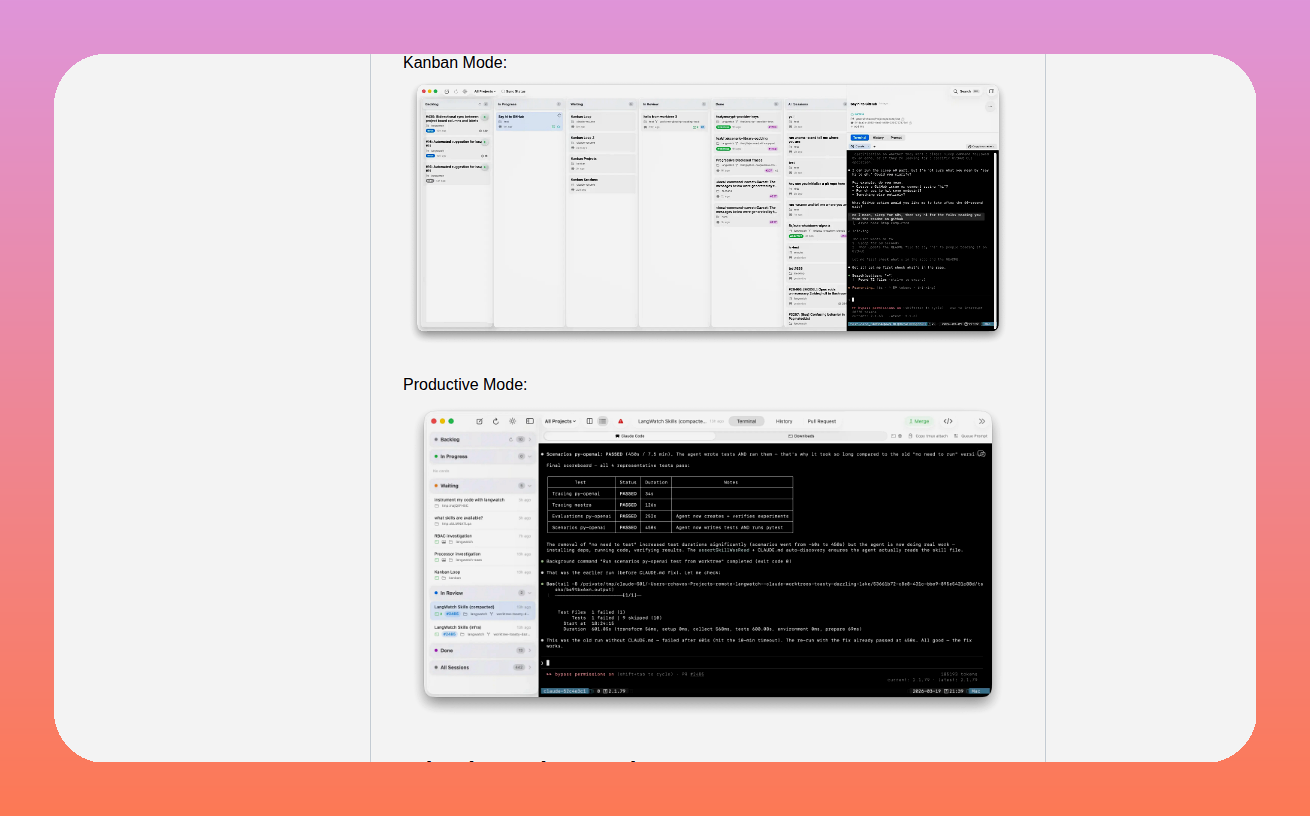Switch to the History tab in Kanban detail panel

pyautogui.click(x=877, y=137)
